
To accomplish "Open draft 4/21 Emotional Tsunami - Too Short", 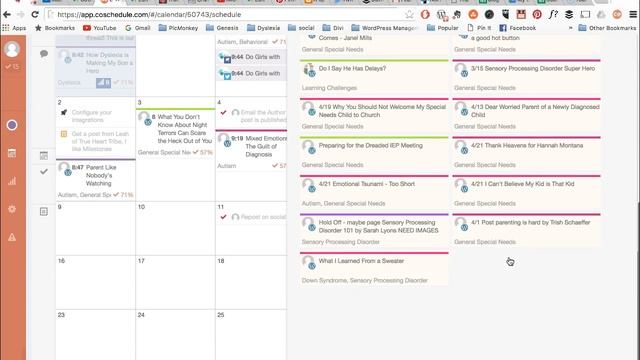I will pyautogui.click(x=374, y=192).
